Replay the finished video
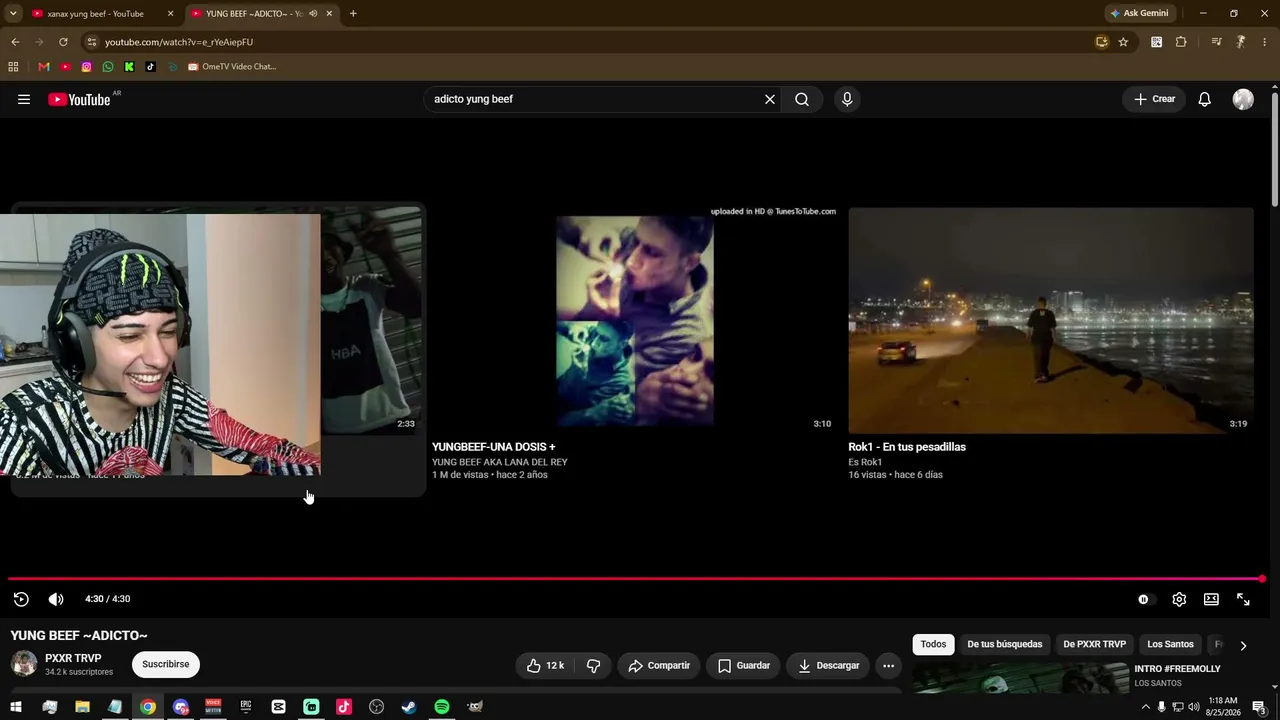1280x720 pixels. tap(21, 599)
